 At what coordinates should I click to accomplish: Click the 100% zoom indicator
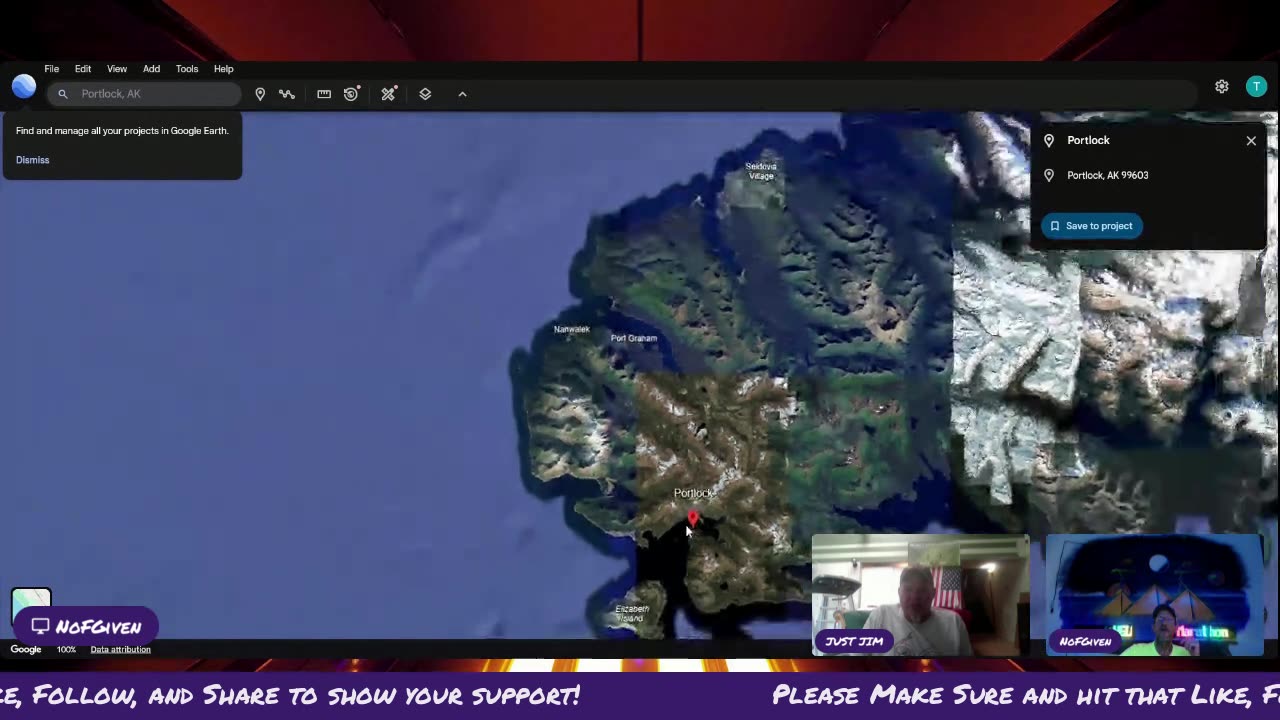[x=66, y=650]
